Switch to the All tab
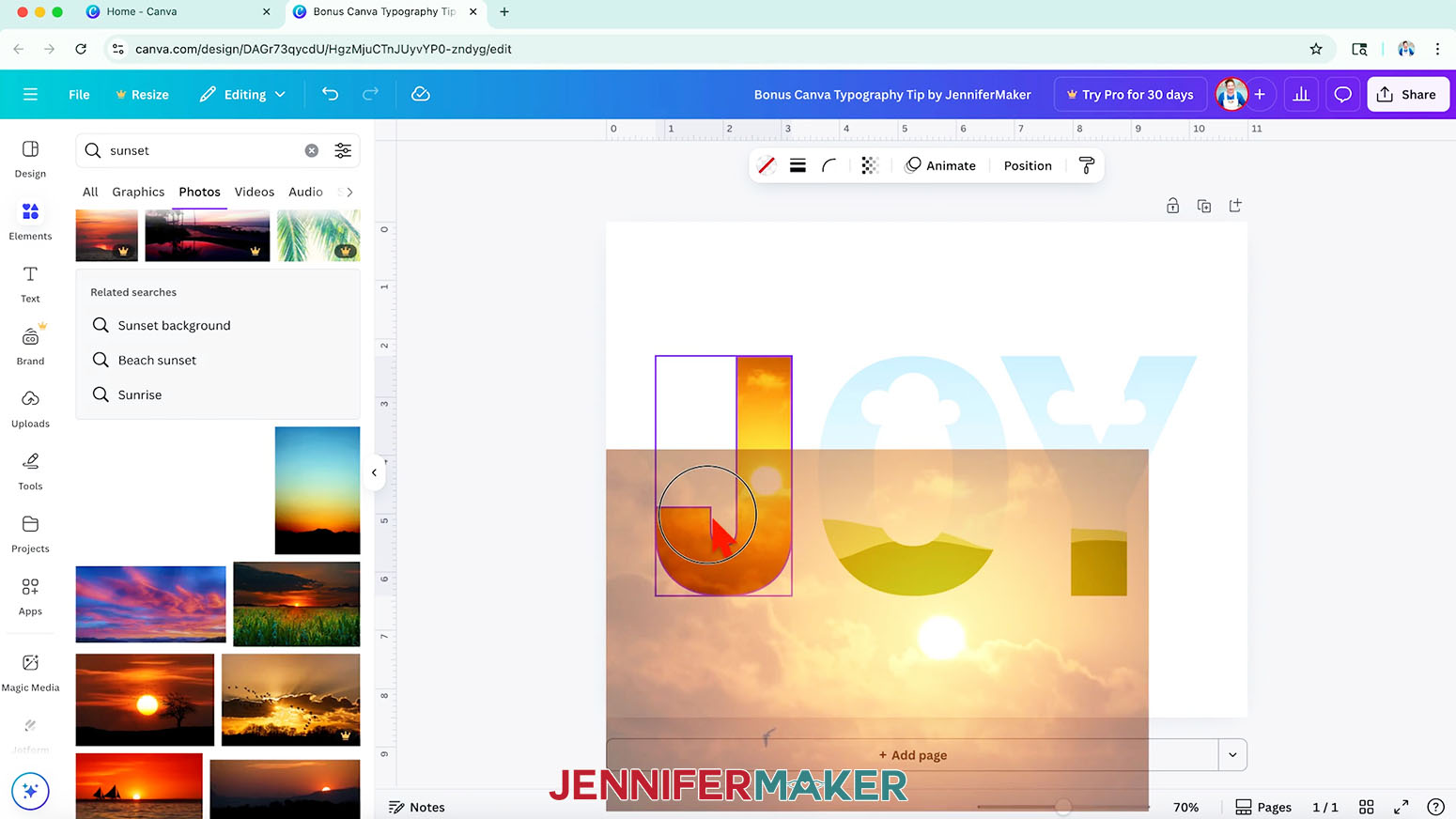This screenshot has height=819, width=1456. click(90, 192)
